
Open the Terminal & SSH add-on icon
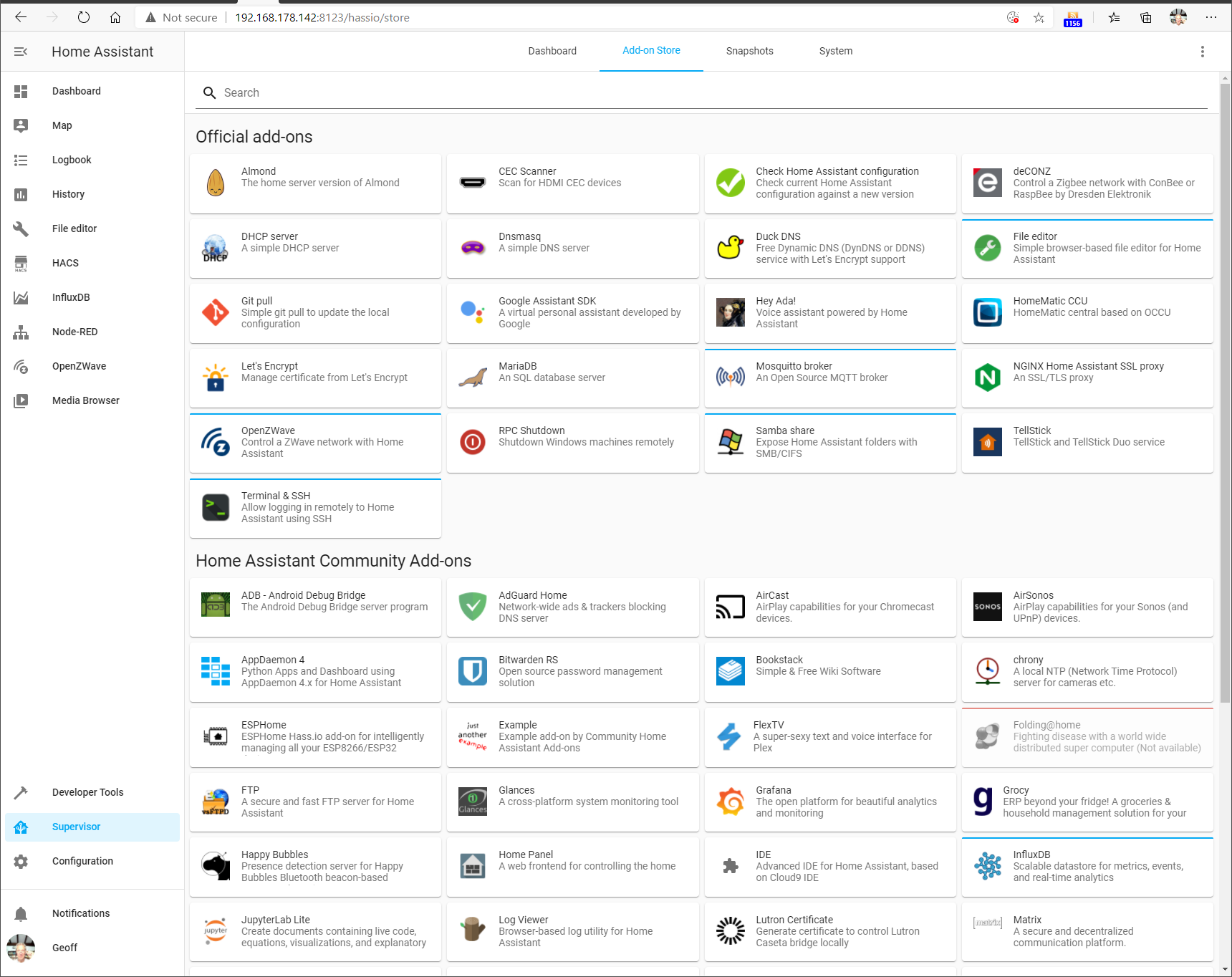pyautogui.click(x=216, y=507)
